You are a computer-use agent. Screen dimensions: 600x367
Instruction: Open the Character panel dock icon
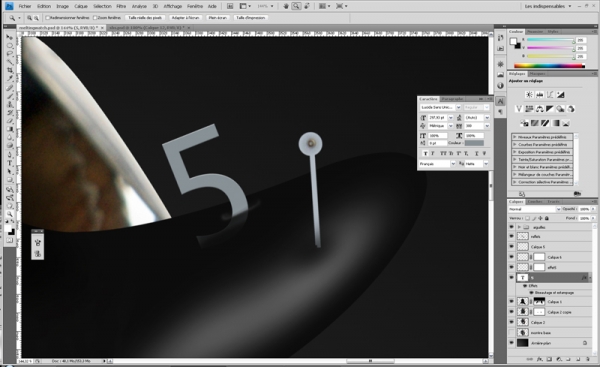click(500, 101)
